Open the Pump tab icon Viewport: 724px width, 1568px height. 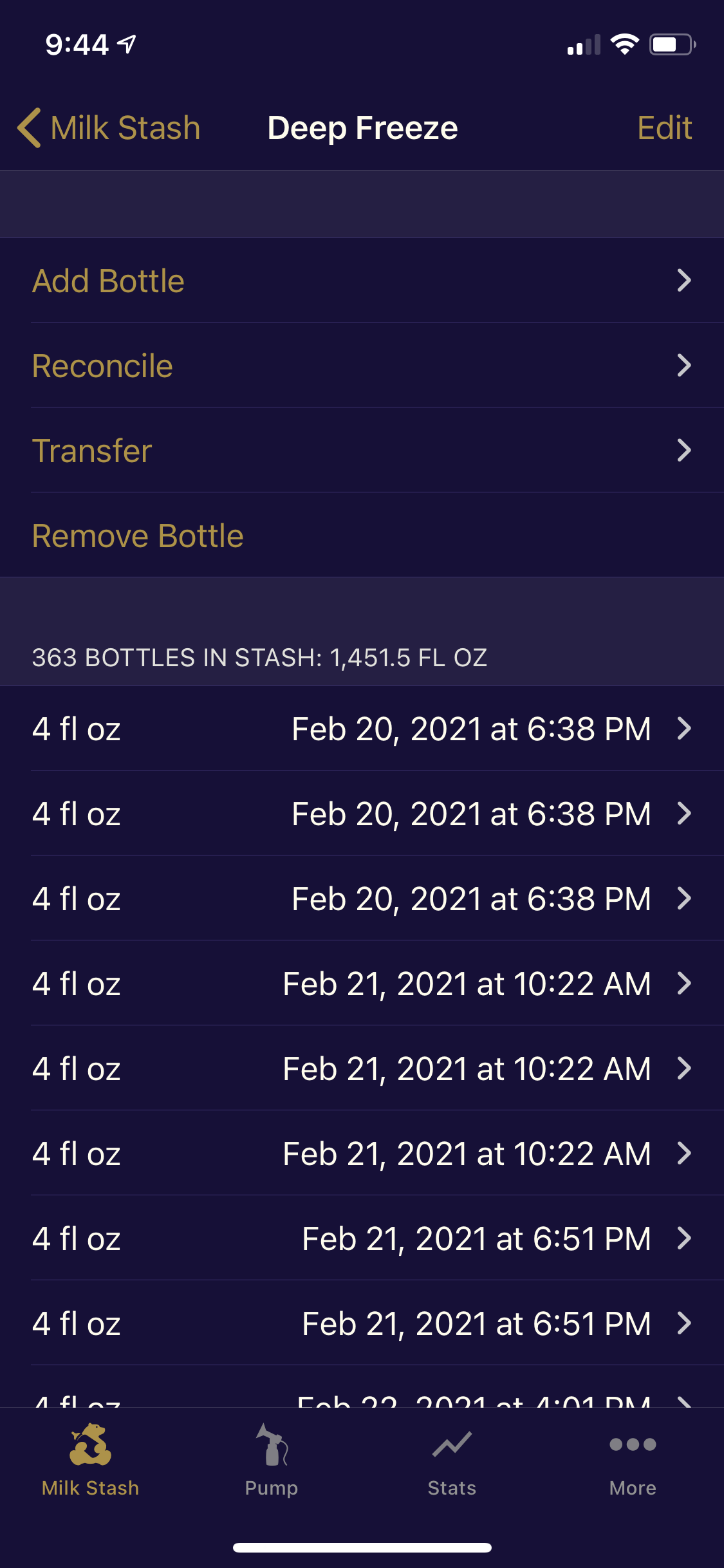pos(272,1444)
